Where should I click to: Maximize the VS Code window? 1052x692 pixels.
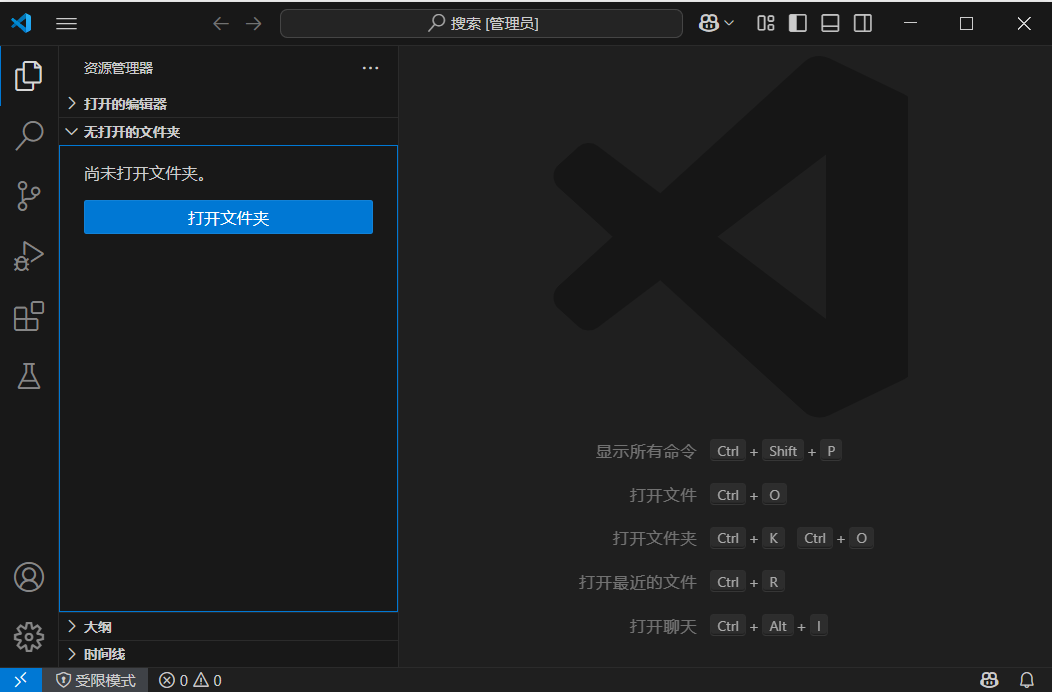pos(966,23)
